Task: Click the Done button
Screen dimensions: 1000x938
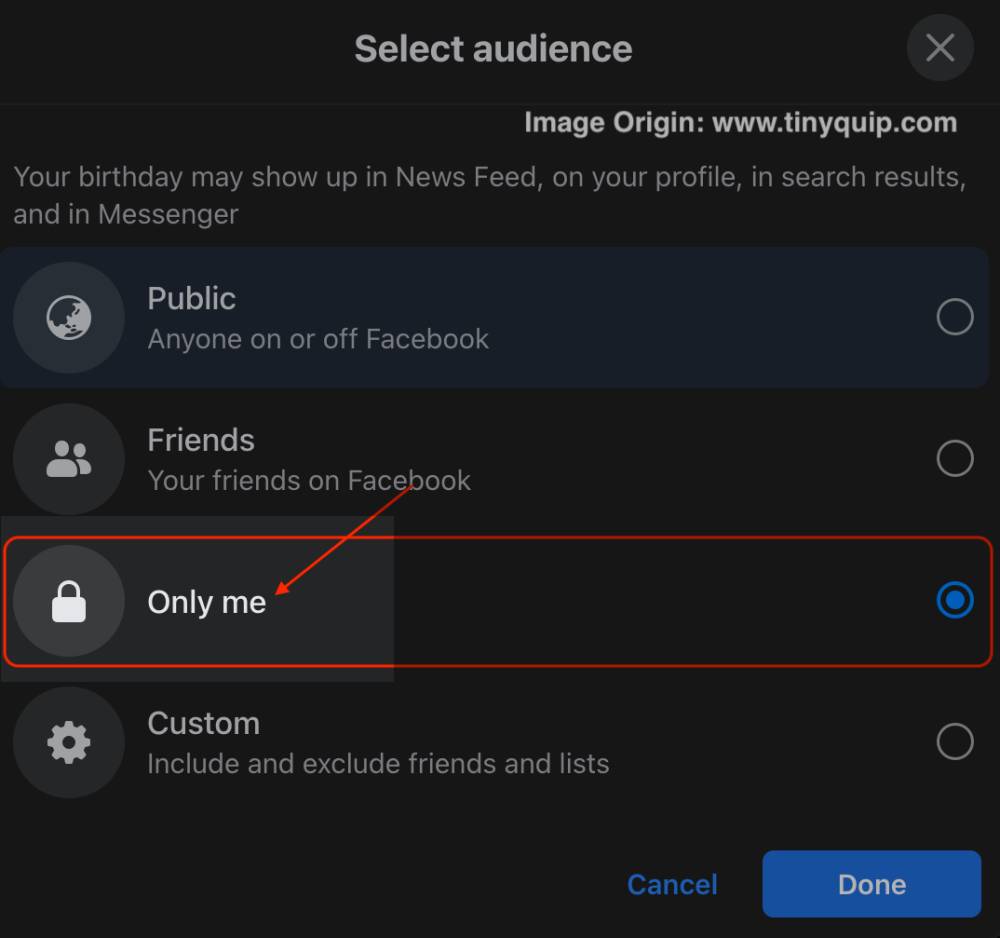Action: click(870, 884)
